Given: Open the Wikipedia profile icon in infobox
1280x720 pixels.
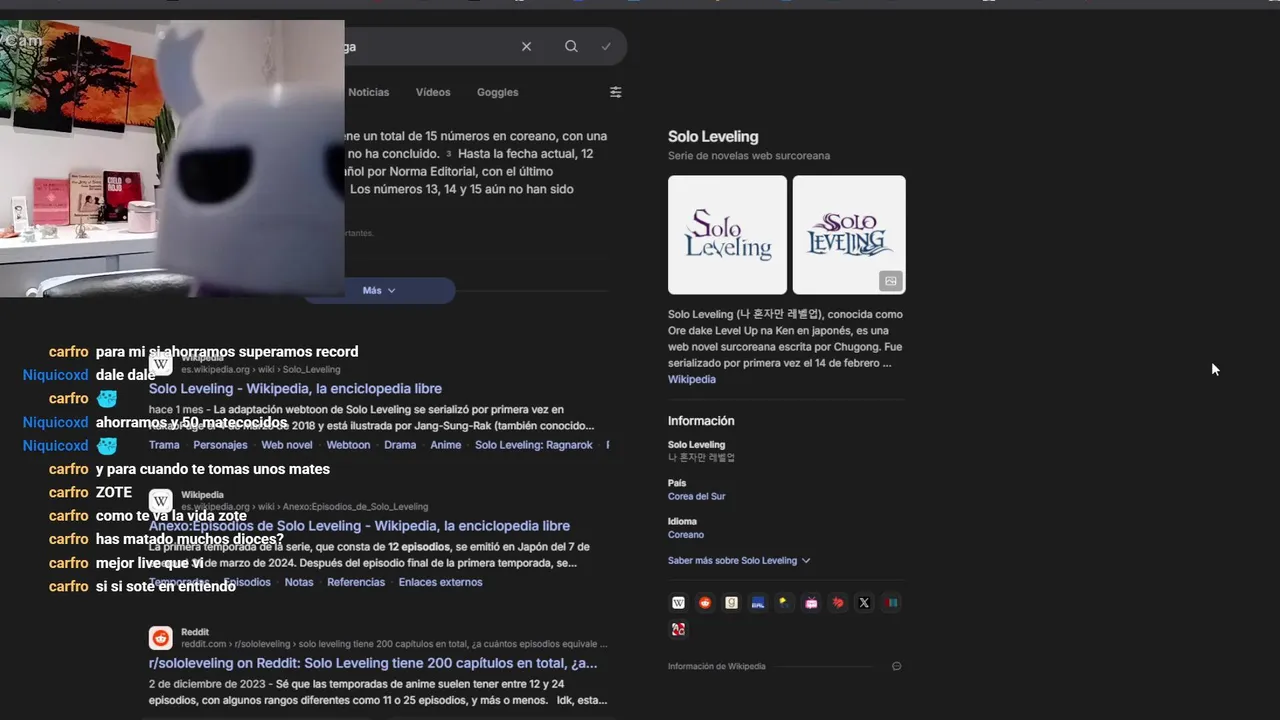Looking at the screenshot, I should pyautogui.click(x=679, y=603).
